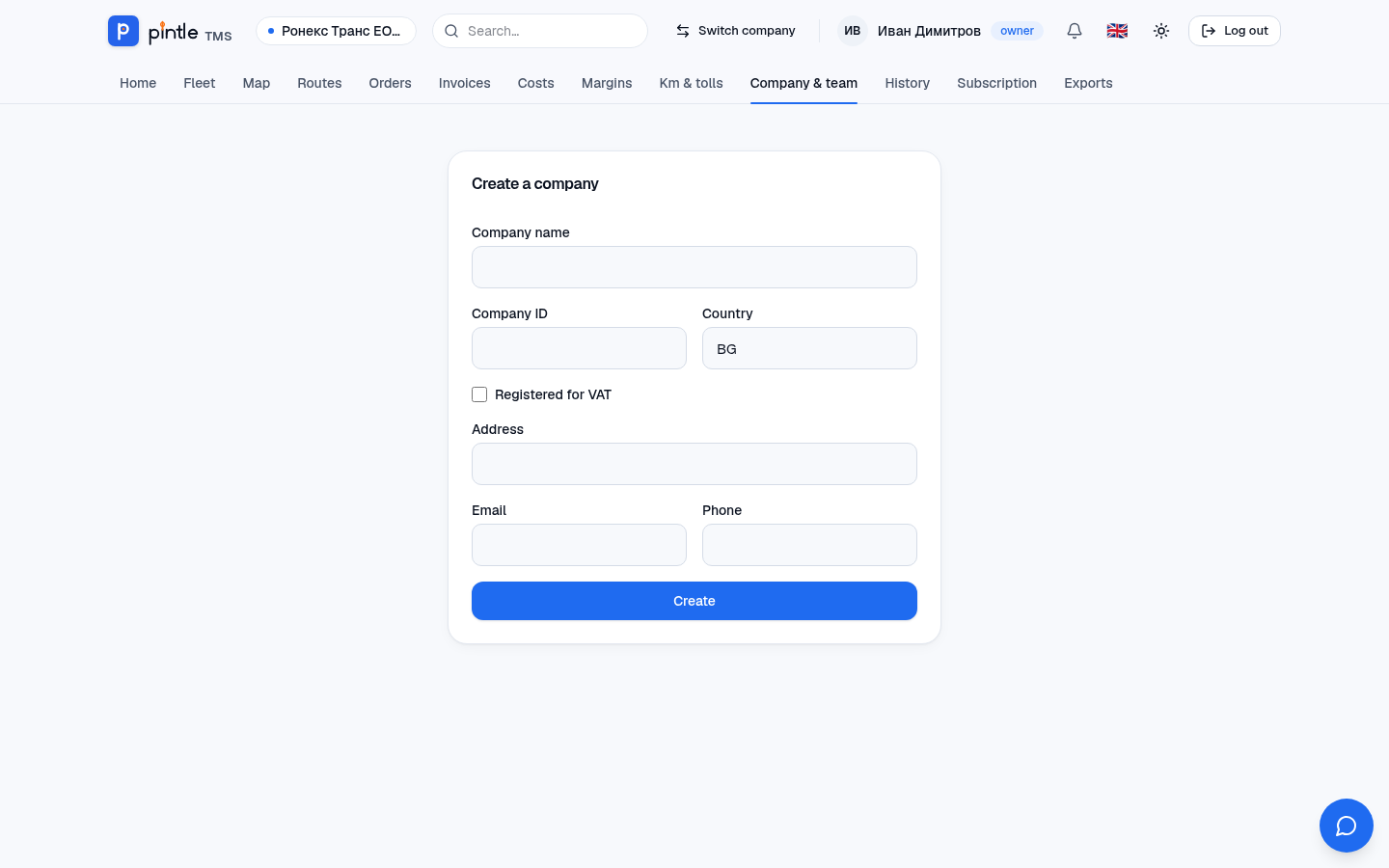Open the Routes tab
The image size is (1389, 868).
[319, 83]
